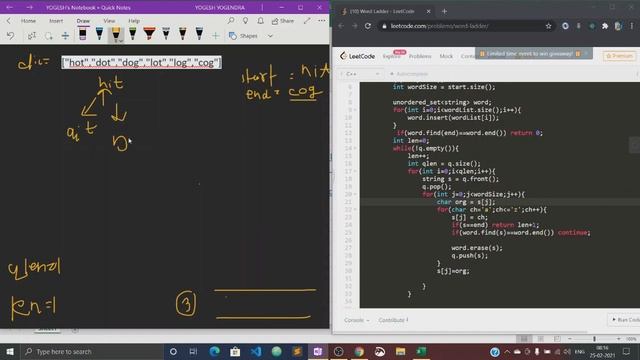The width and height of the screenshot is (640, 360).
Task: Click the OneNote search magnifier icon
Action: [231, 20]
